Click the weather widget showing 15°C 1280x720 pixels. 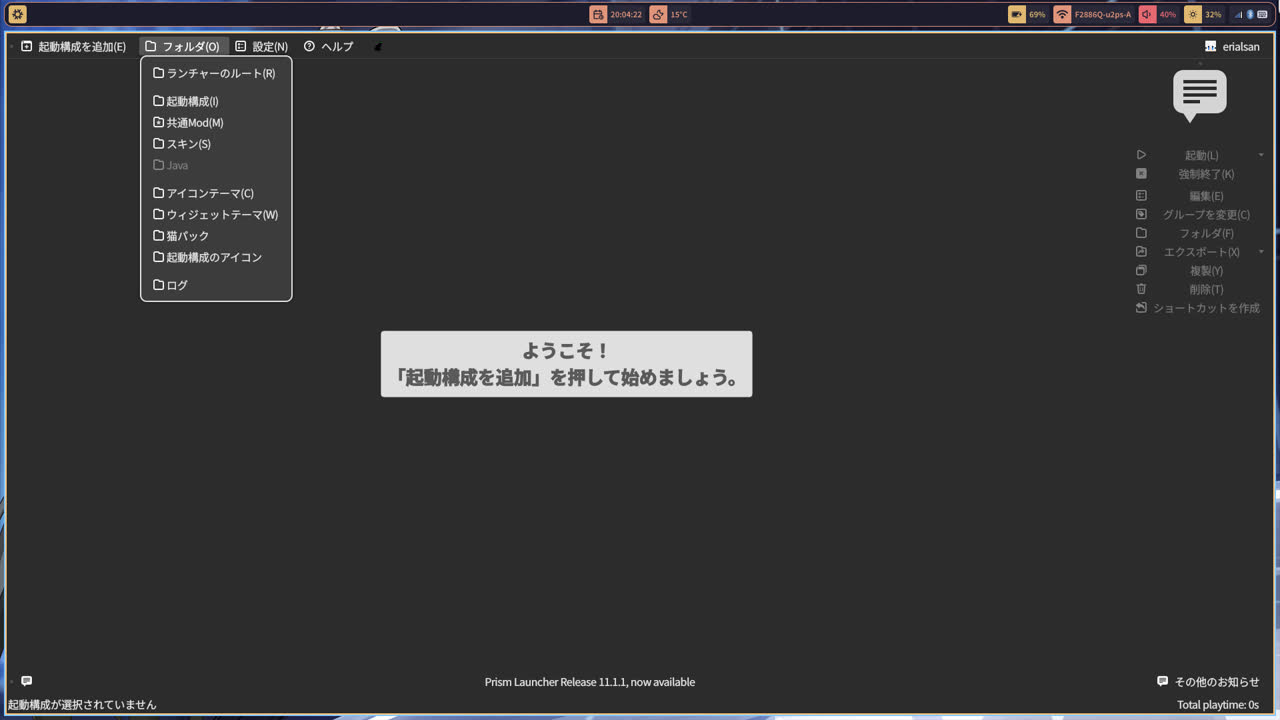[670, 14]
